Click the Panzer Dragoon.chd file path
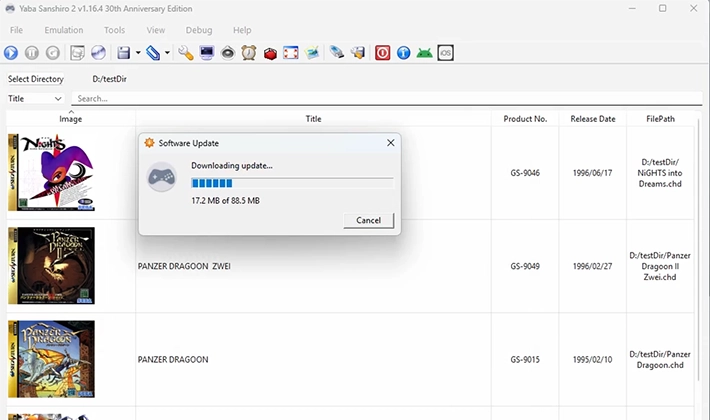The image size is (710, 420). click(660, 359)
